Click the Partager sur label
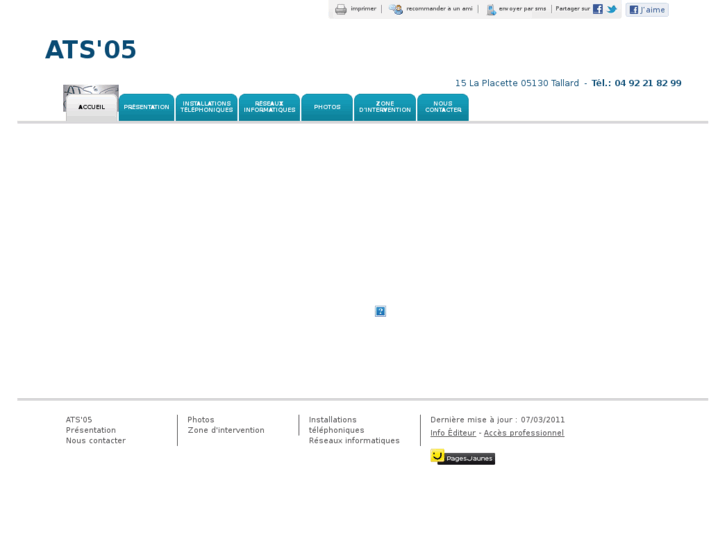 pos(573,9)
